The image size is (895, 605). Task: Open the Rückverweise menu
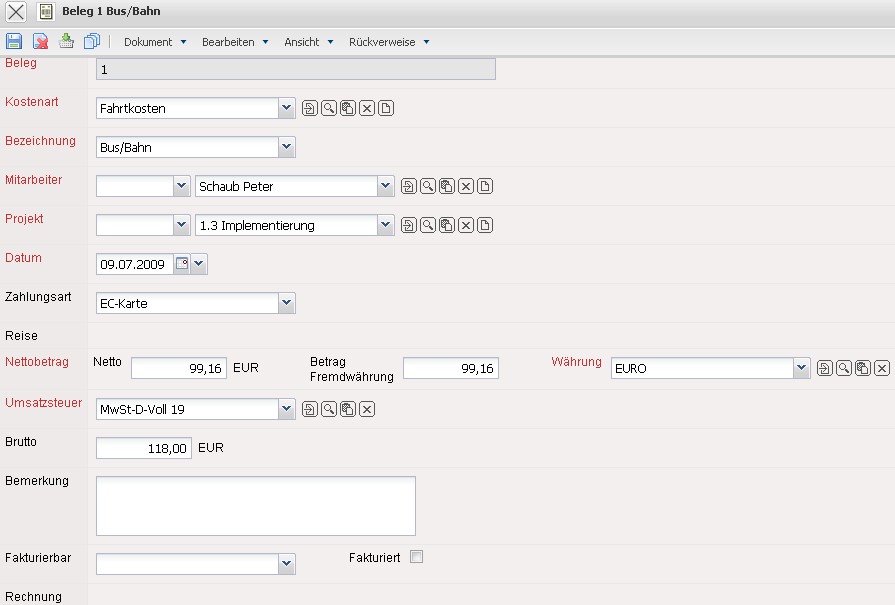click(x=388, y=42)
